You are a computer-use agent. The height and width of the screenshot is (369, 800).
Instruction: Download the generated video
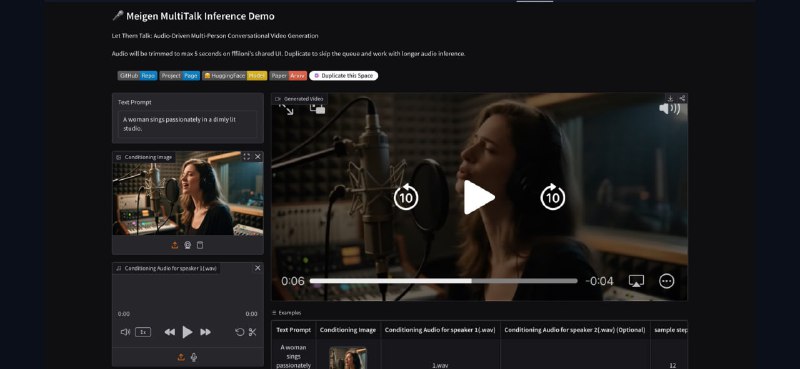pyautogui.click(x=670, y=98)
